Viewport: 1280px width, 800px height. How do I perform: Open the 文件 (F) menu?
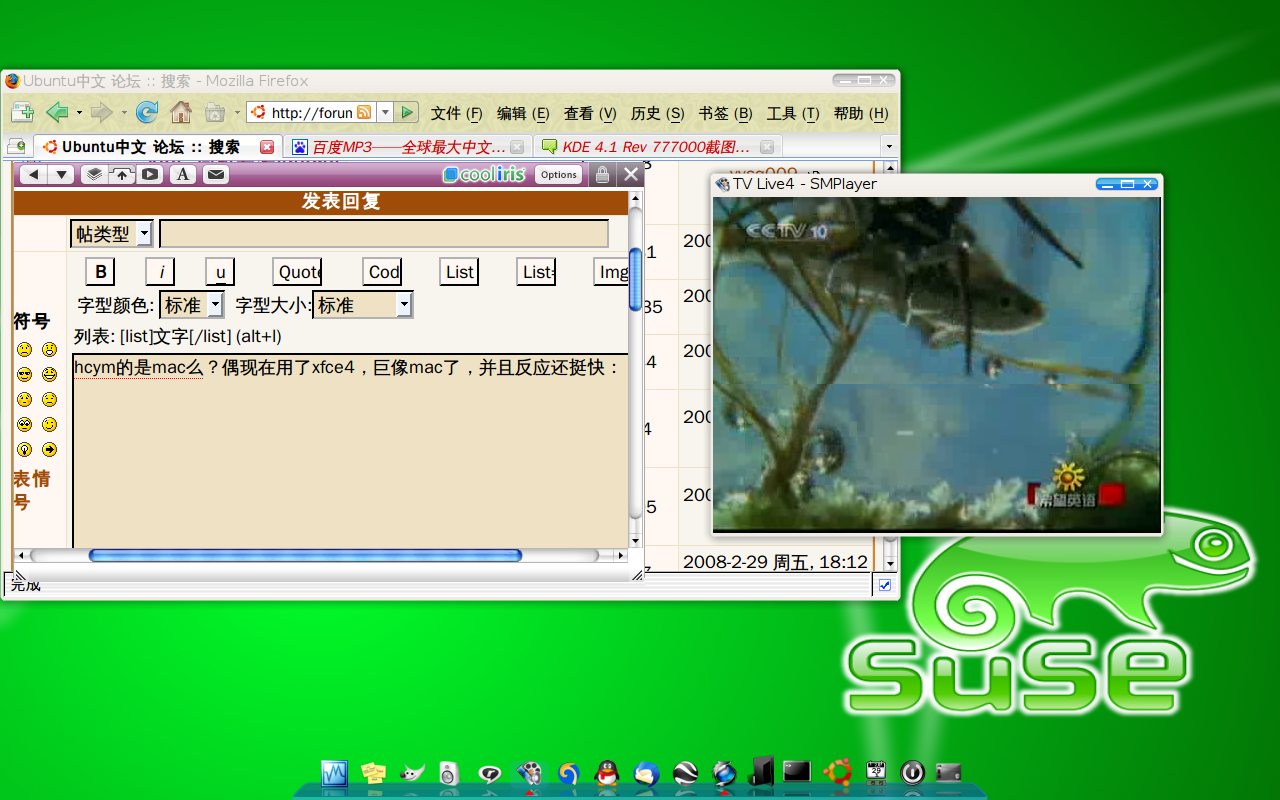[x=457, y=113]
